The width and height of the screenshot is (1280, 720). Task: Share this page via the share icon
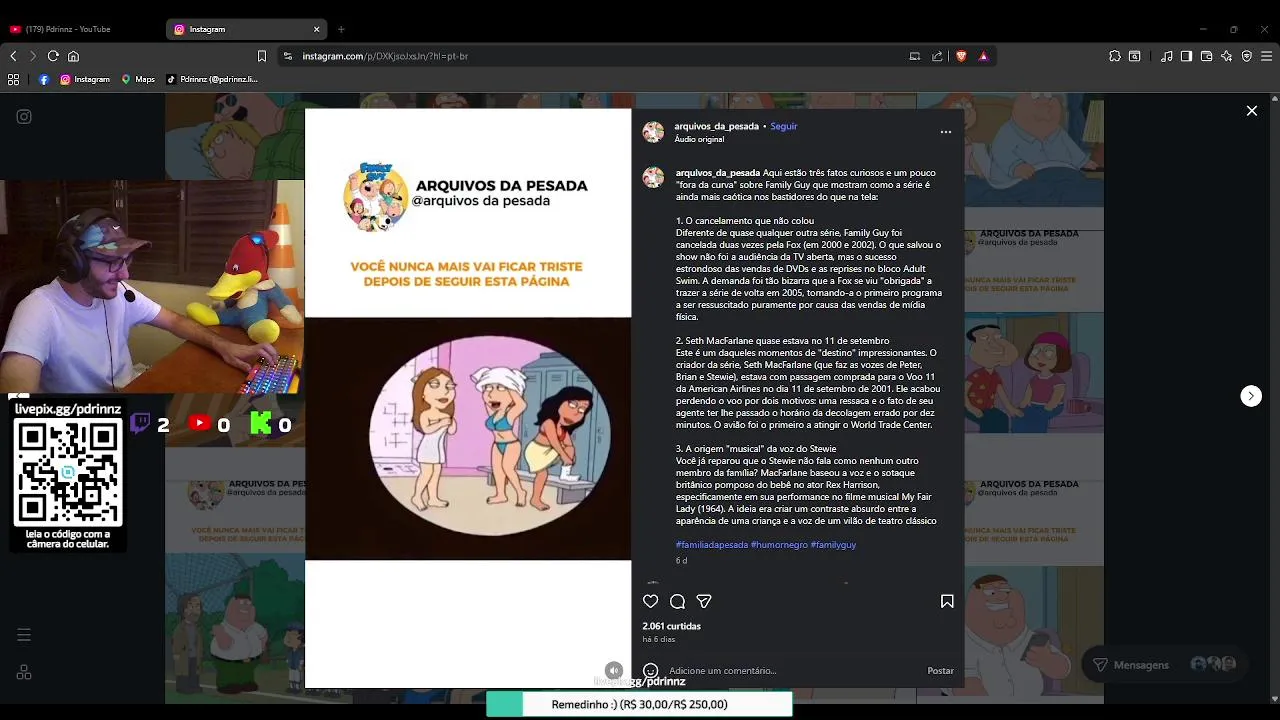coord(937,56)
